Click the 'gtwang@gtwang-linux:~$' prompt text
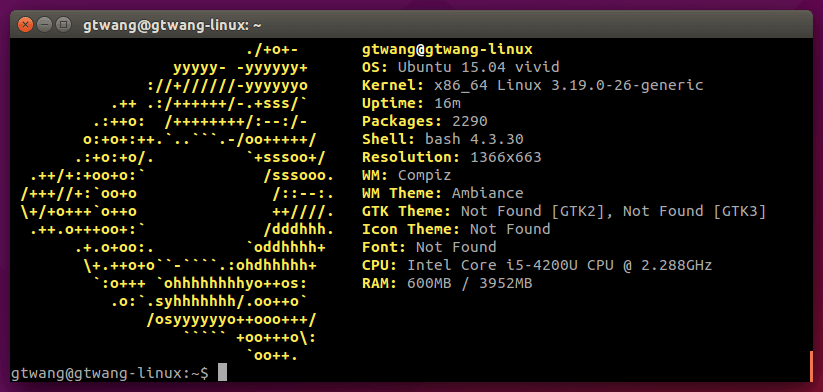 click(x=109, y=373)
